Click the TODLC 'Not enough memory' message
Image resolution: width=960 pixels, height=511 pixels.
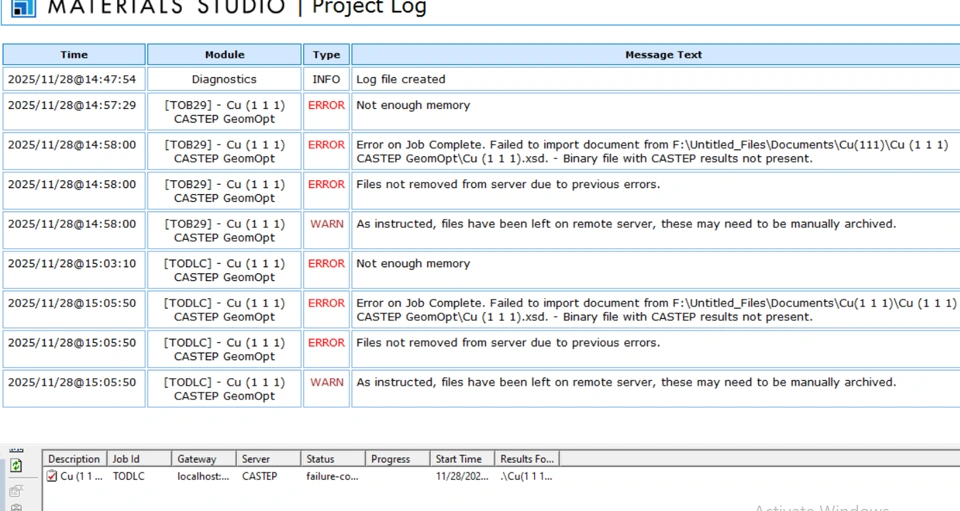[413, 263]
